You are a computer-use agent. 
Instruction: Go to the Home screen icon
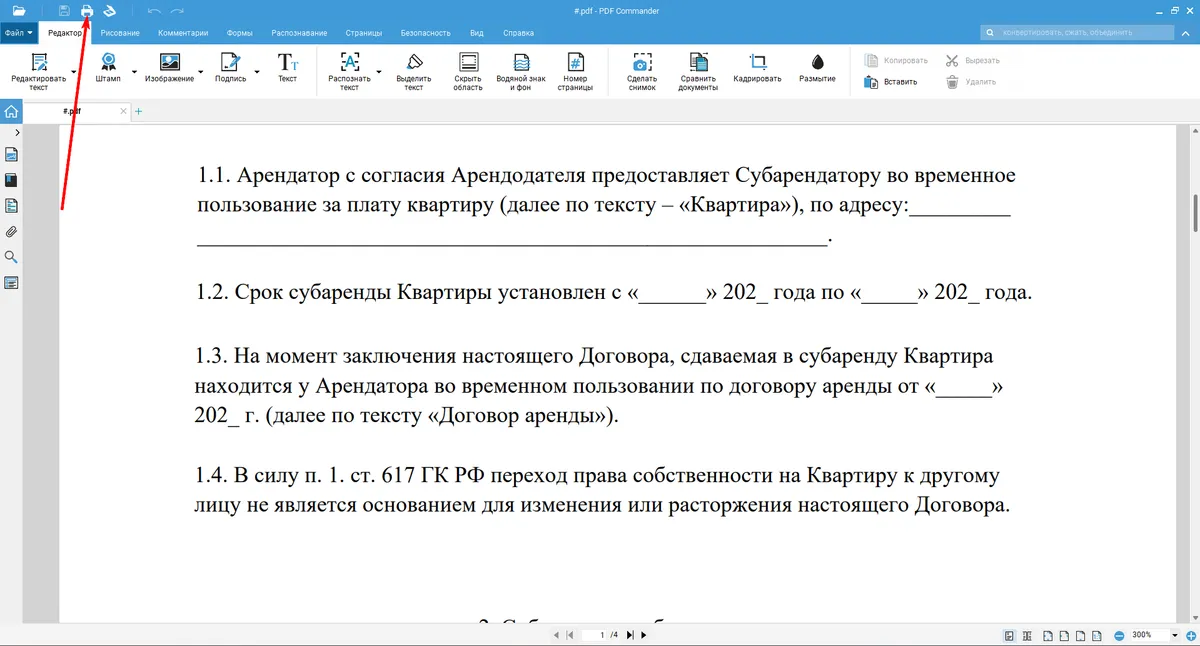tap(11, 111)
